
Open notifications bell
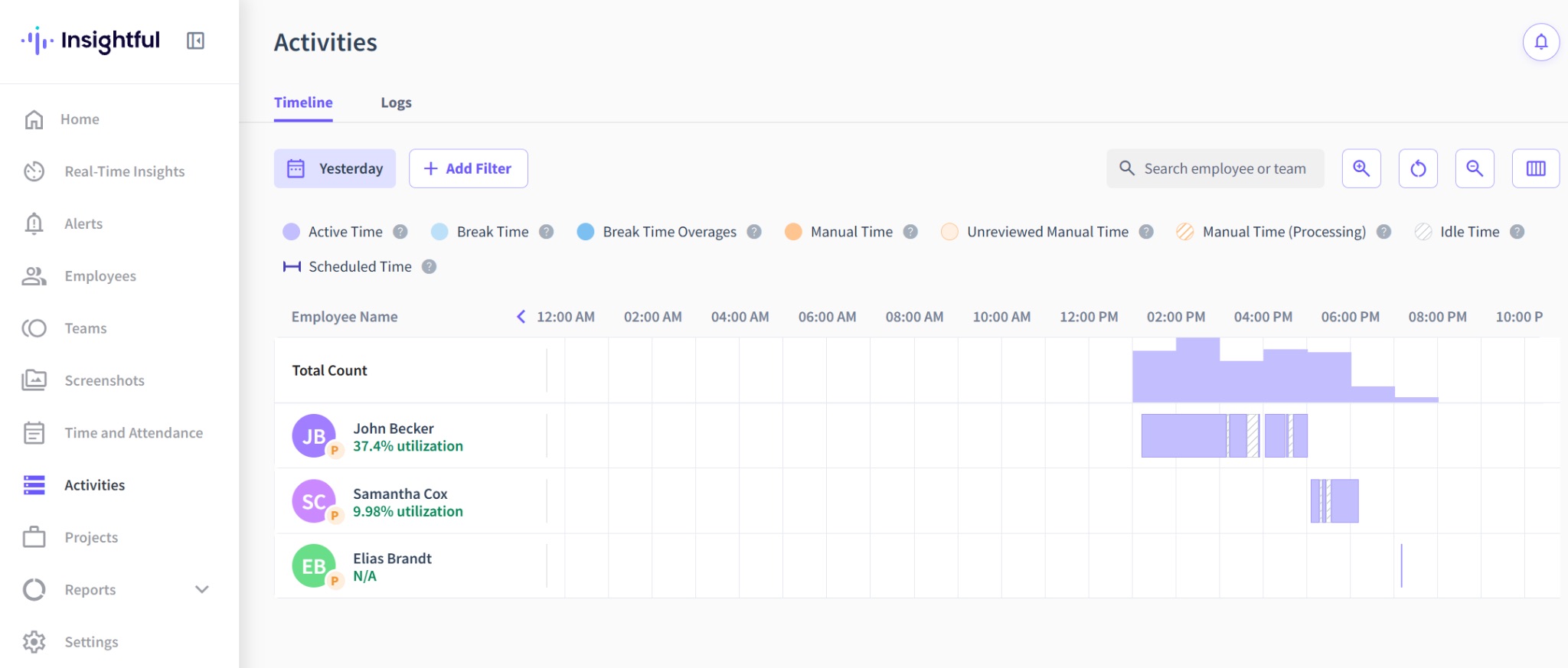pyautogui.click(x=1540, y=42)
